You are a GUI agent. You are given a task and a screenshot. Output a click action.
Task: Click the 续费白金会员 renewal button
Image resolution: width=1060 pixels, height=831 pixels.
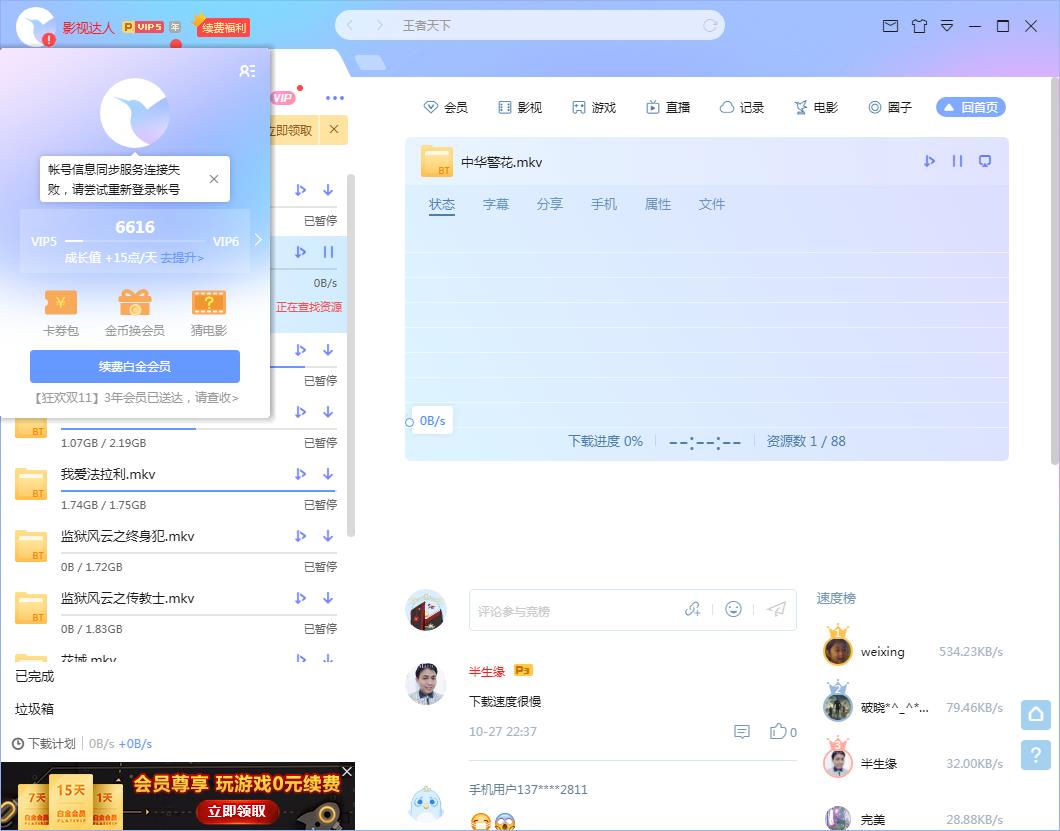click(135, 366)
